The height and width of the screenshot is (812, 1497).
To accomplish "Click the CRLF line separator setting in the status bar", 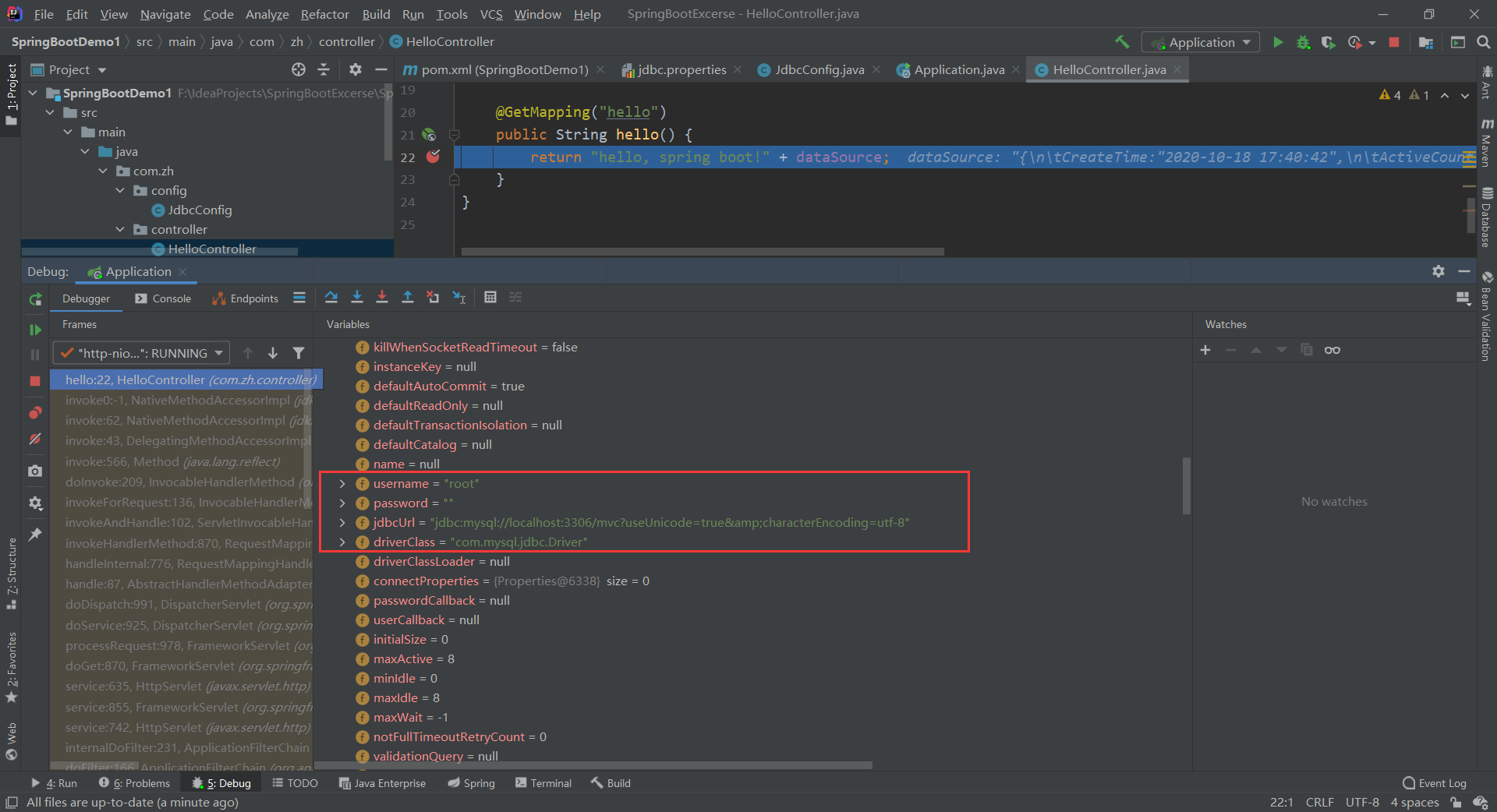I will pyautogui.click(x=1319, y=803).
